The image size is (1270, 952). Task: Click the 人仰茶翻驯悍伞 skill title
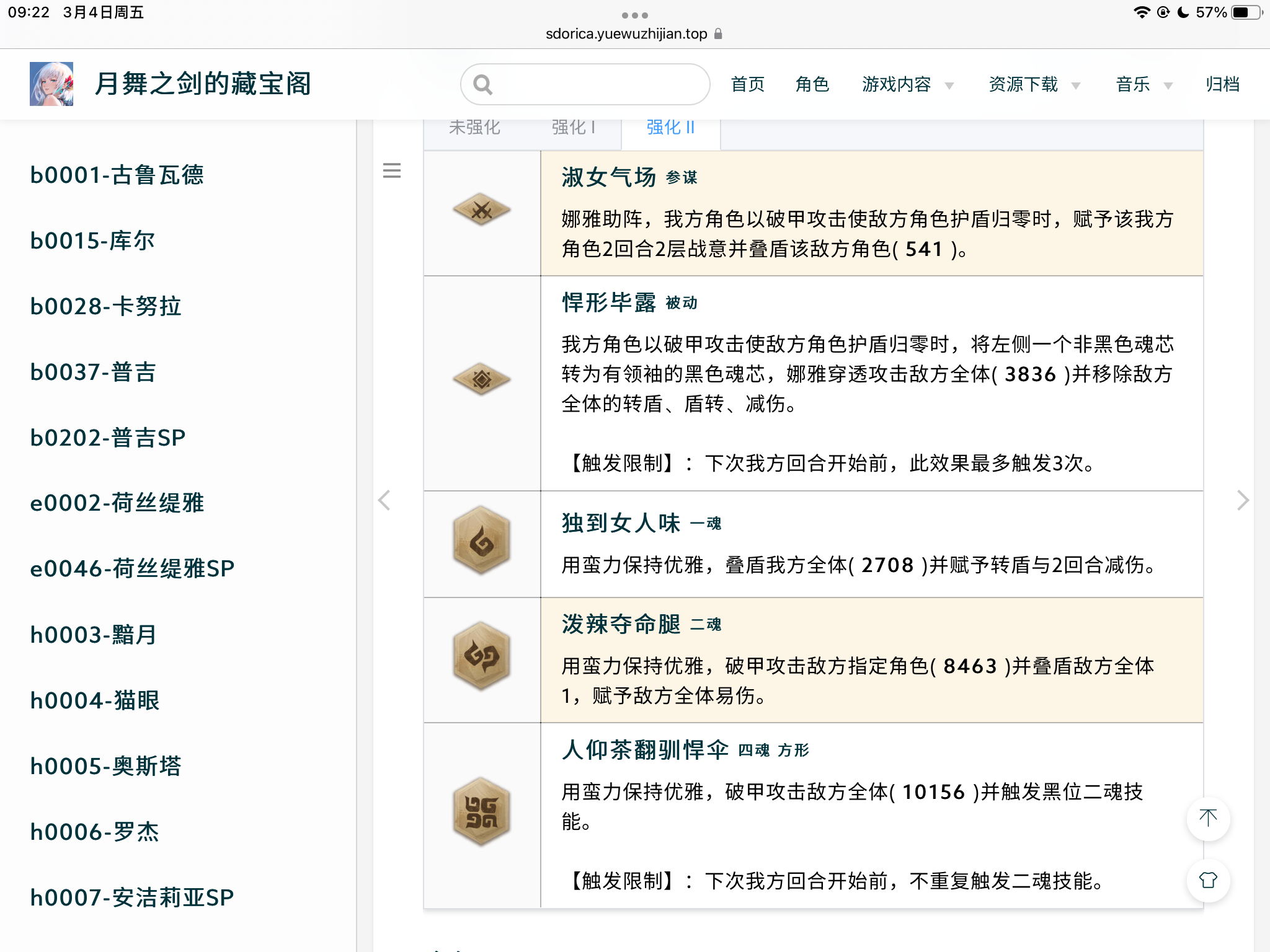coord(646,750)
